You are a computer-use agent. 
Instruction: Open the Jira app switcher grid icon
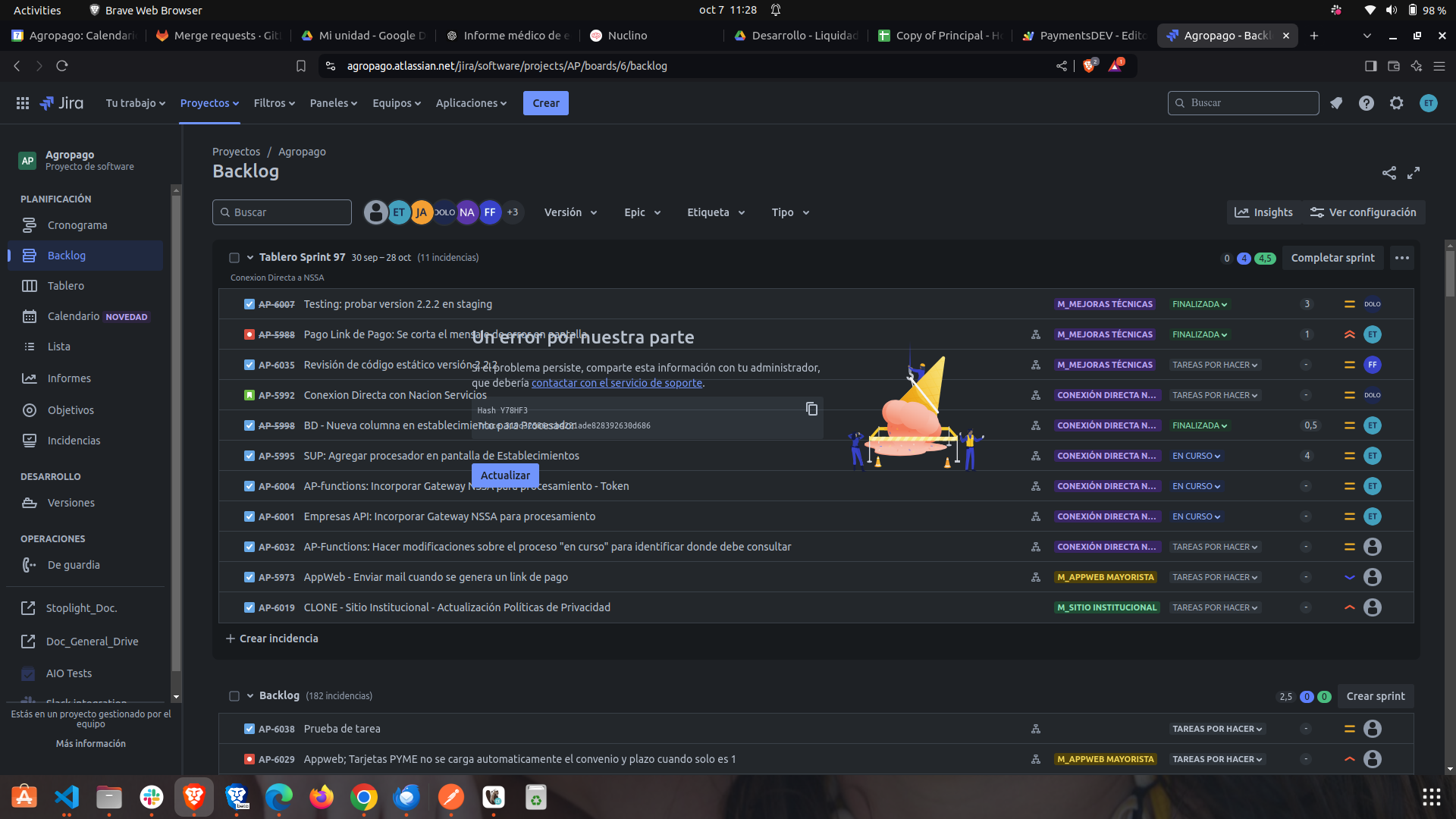[x=23, y=103]
